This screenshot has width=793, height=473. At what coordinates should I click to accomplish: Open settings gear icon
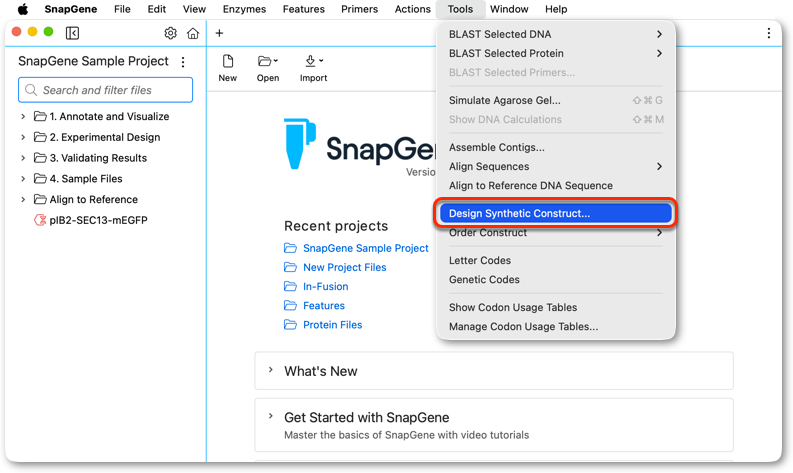click(x=170, y=33)
